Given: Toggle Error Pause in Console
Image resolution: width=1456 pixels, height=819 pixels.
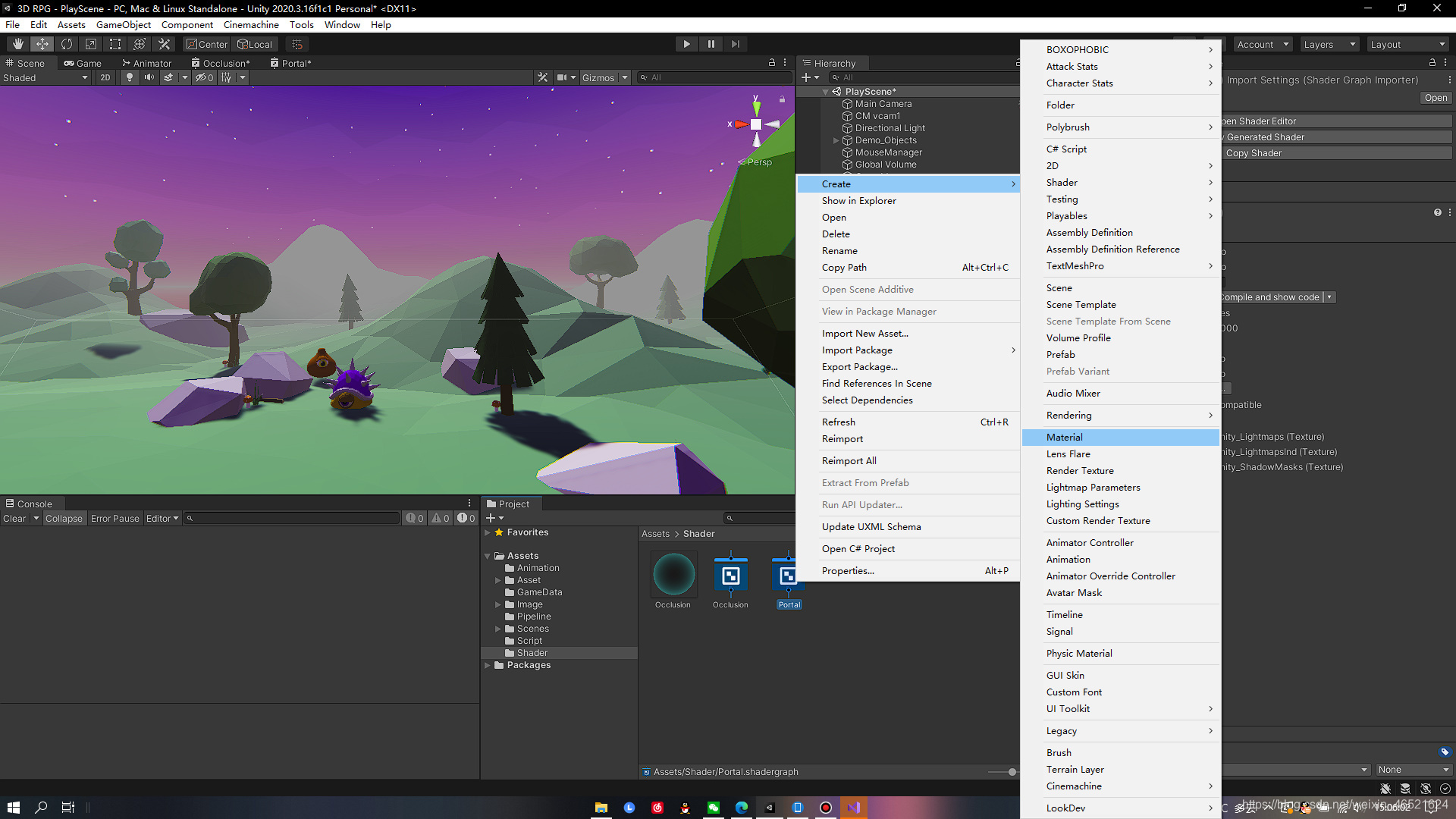Looking at the screenshot, I should (115, 519).
